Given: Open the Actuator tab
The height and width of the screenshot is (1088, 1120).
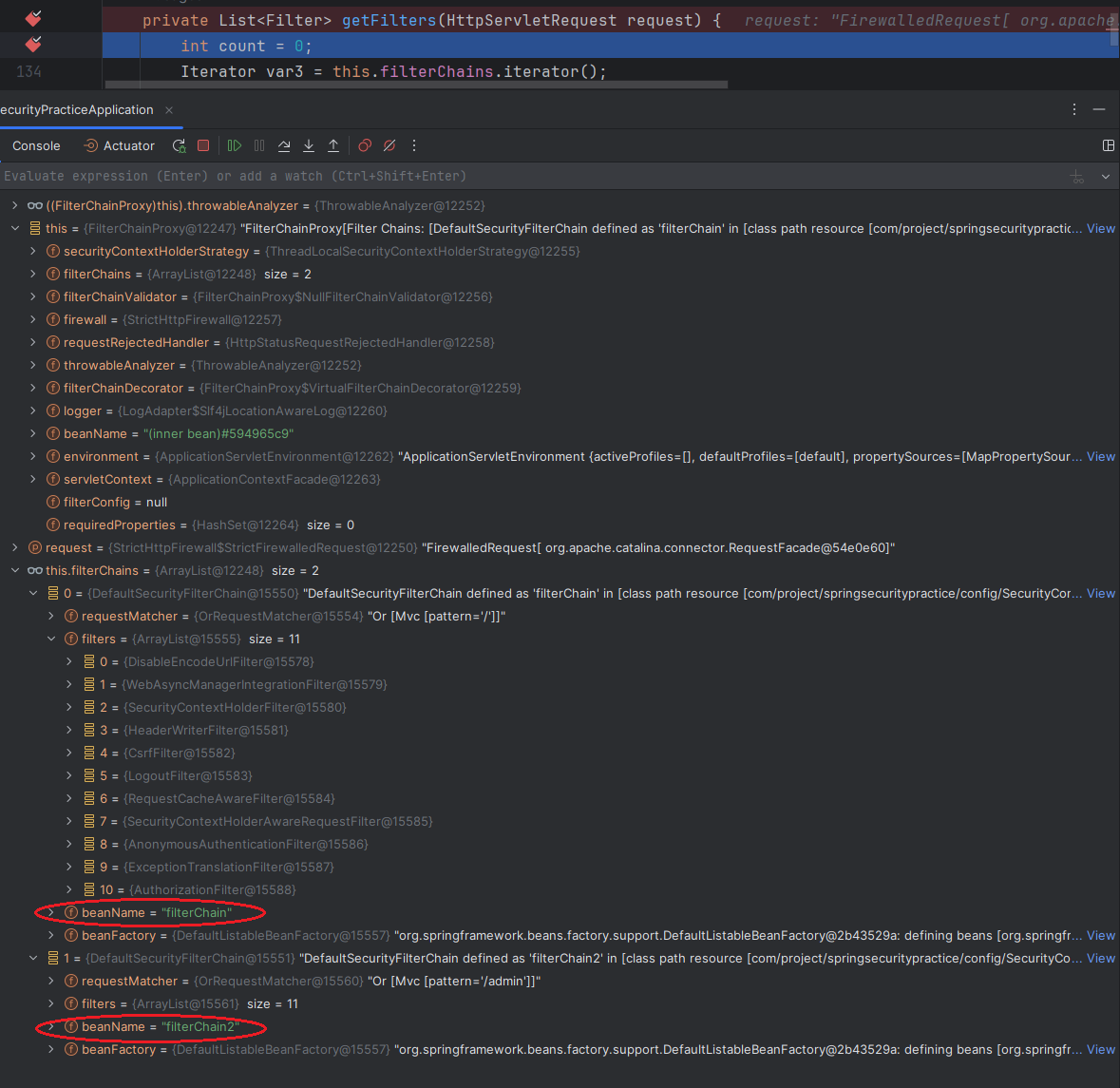Looking at the screenshot, I should click(x=119, y=145).
